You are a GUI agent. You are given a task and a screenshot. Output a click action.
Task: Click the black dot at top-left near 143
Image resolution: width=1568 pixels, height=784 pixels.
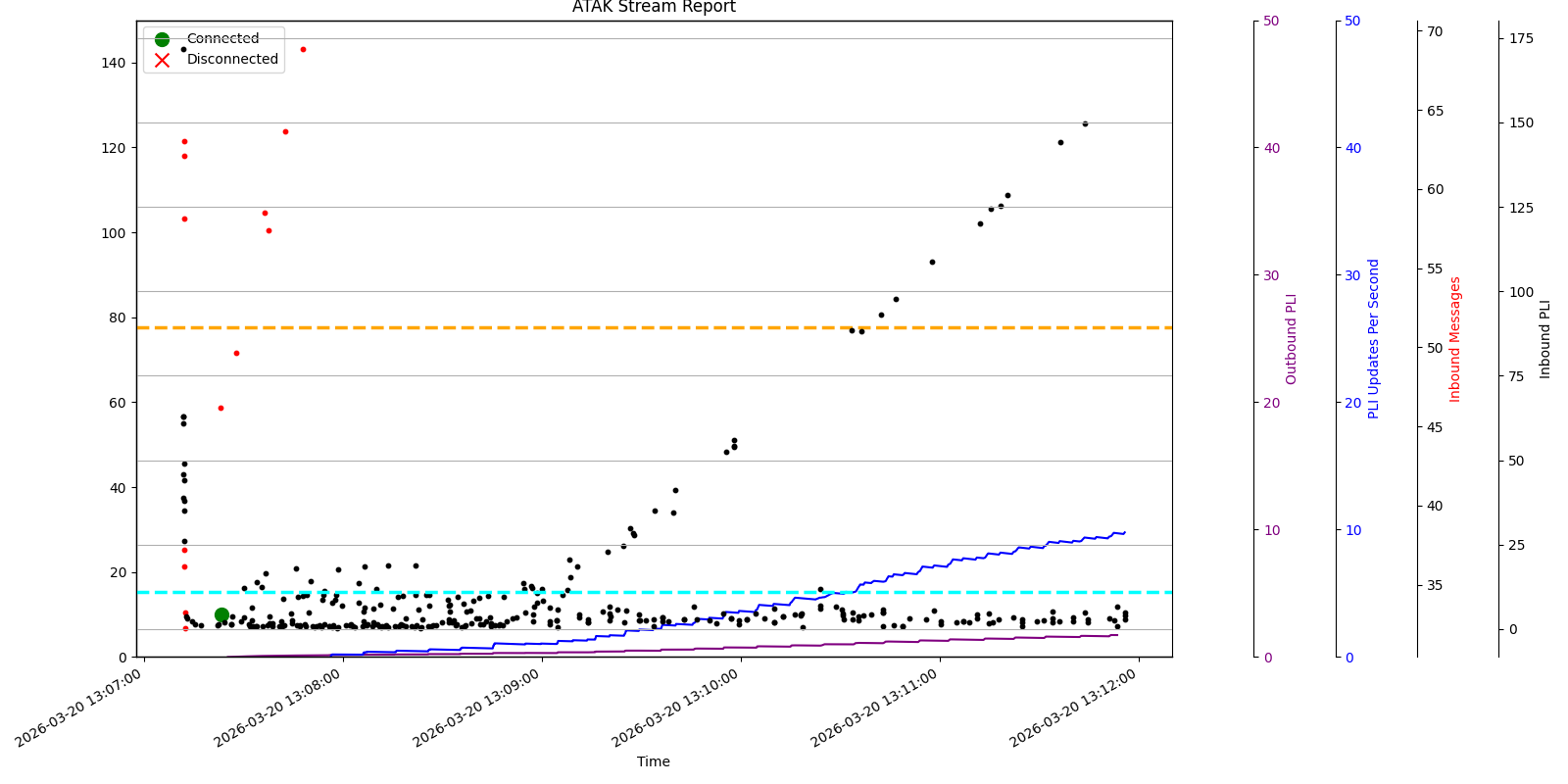click(183, 49)
